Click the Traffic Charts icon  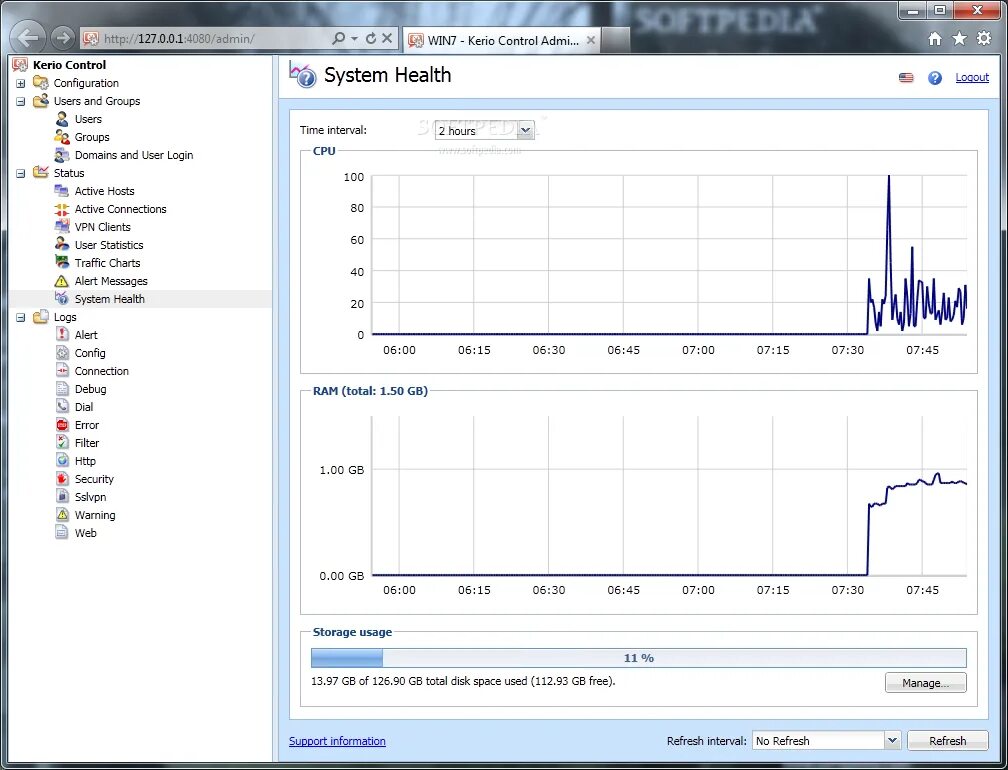coord(62,263)
